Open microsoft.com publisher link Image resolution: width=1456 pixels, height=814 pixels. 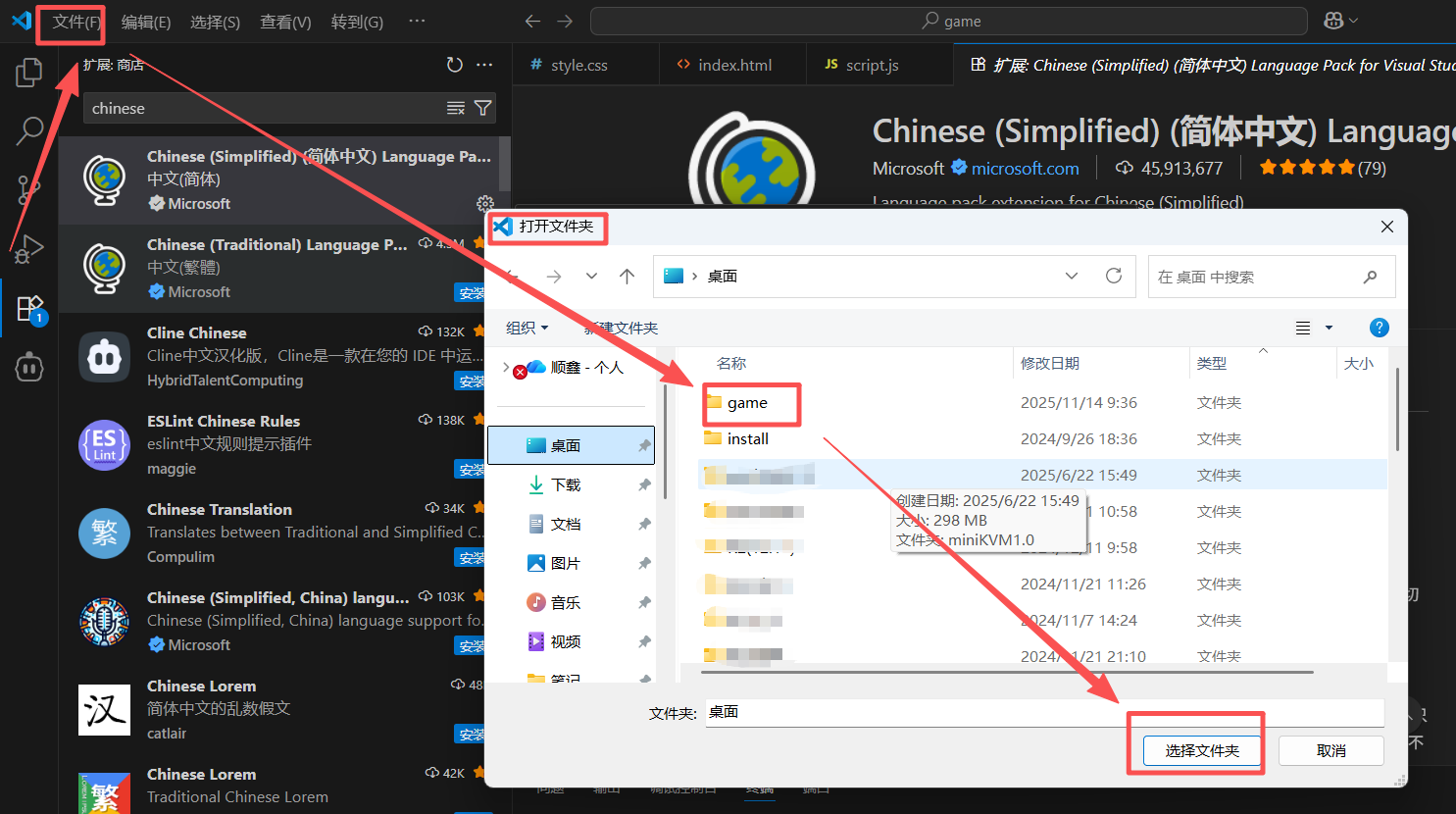pyautogui.click(x=1025, y=169)
